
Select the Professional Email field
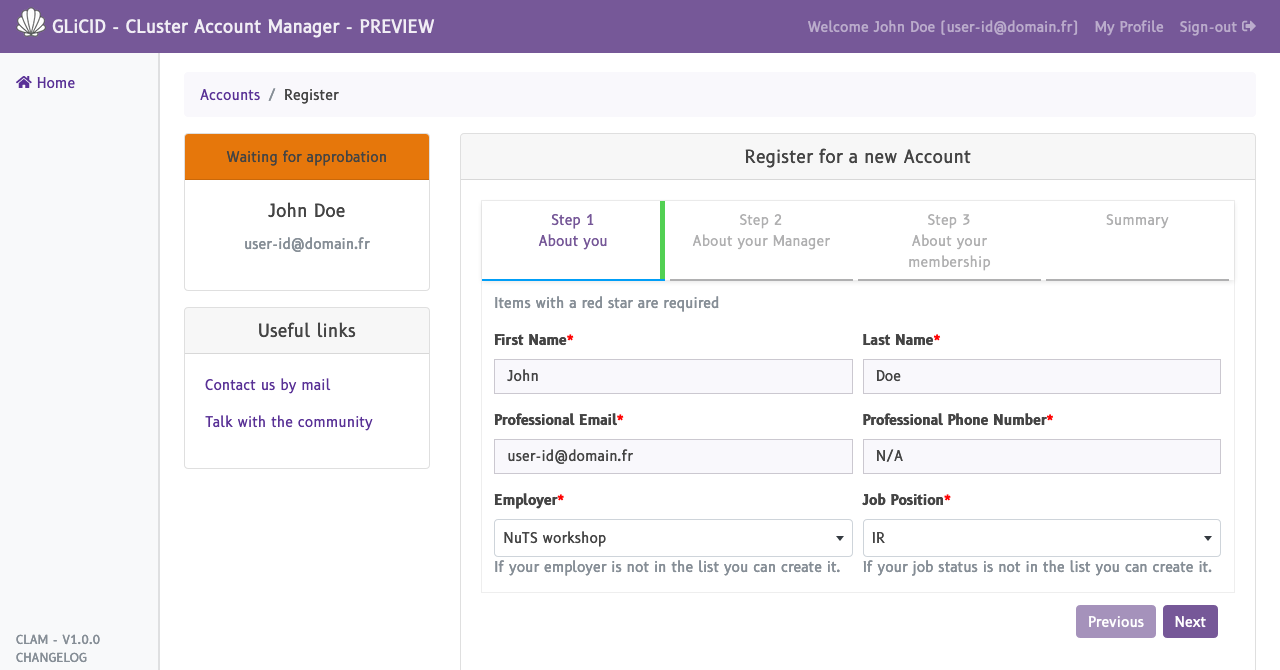tap(672, 456)
